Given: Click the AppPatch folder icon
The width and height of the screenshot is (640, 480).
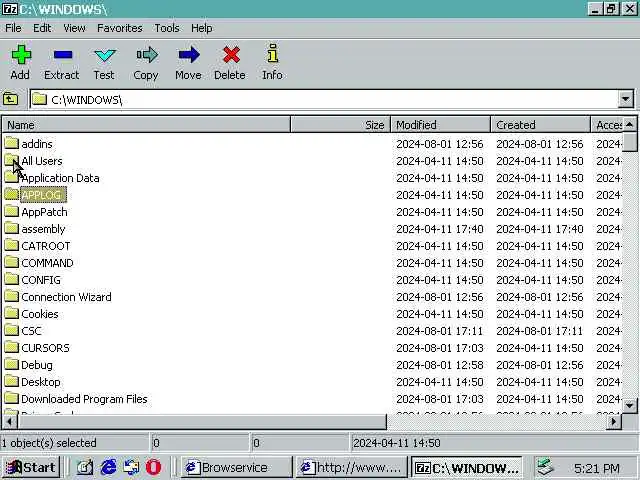Looking at the screenshot, I should pyautogui.click(x=11, y=211).
